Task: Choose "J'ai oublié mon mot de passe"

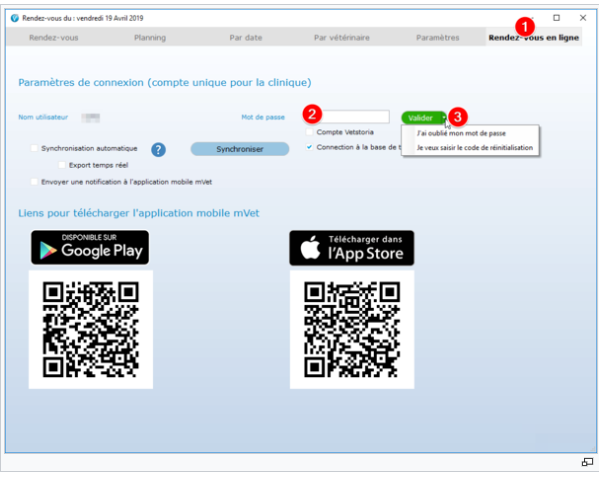Action: click(x=461, y=133)
